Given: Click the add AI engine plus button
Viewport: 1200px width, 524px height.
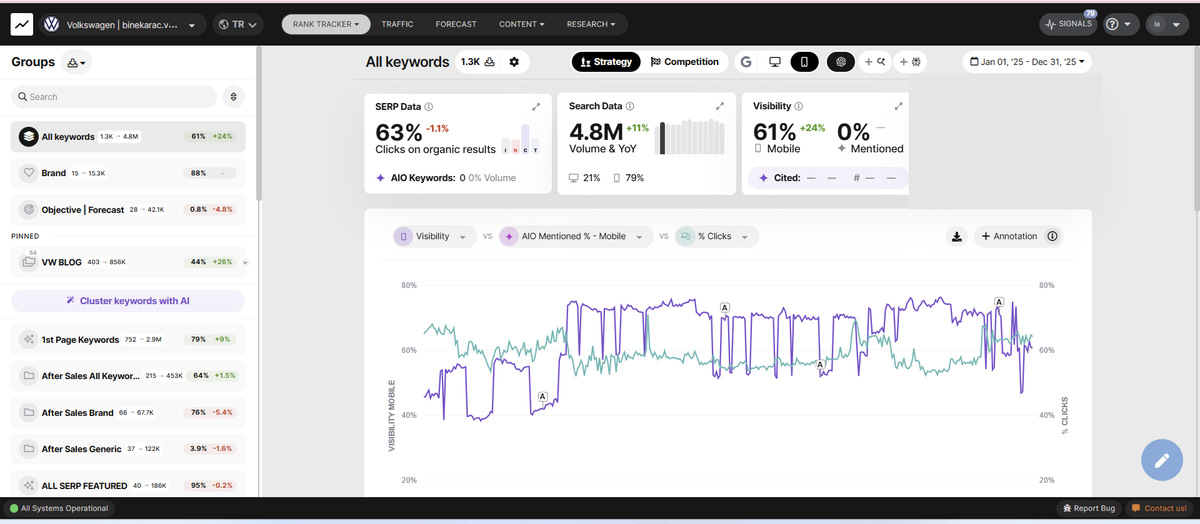Looking at the screenshot, I should [912, 62].
